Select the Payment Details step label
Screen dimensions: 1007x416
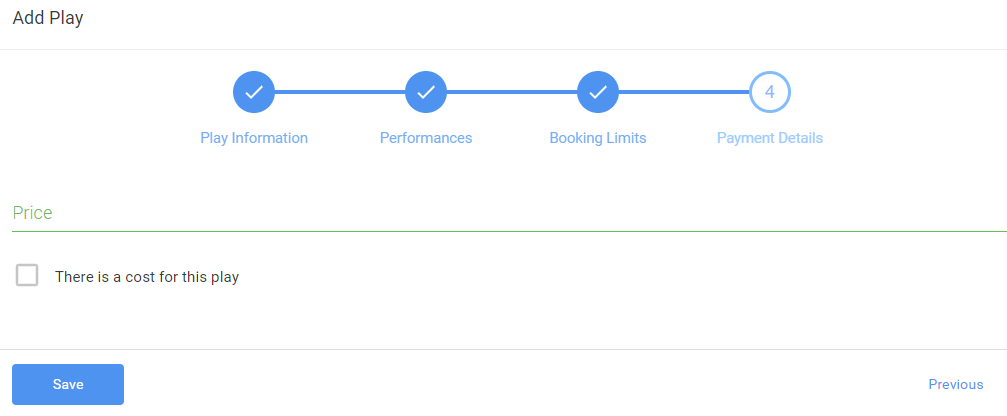(769, 138)
